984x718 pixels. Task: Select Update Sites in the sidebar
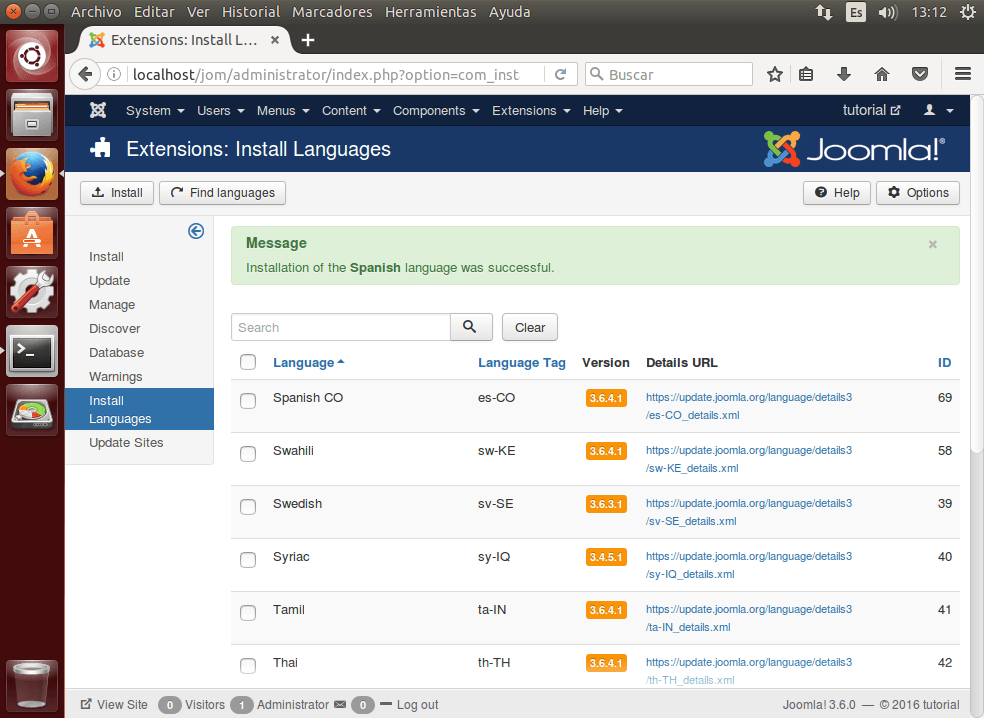click(x=126, y=442)
